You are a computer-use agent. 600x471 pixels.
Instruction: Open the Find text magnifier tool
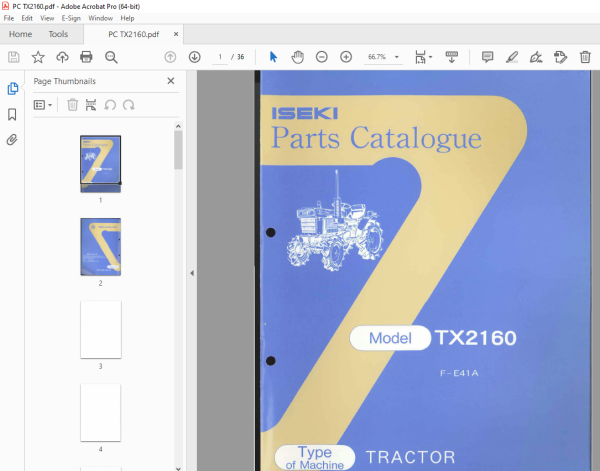point(111,57)
